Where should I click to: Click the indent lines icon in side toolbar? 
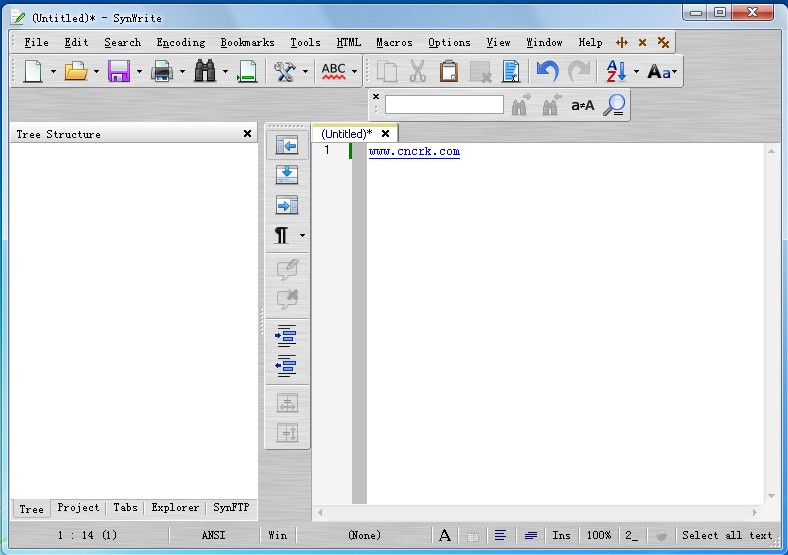(286, 335)
